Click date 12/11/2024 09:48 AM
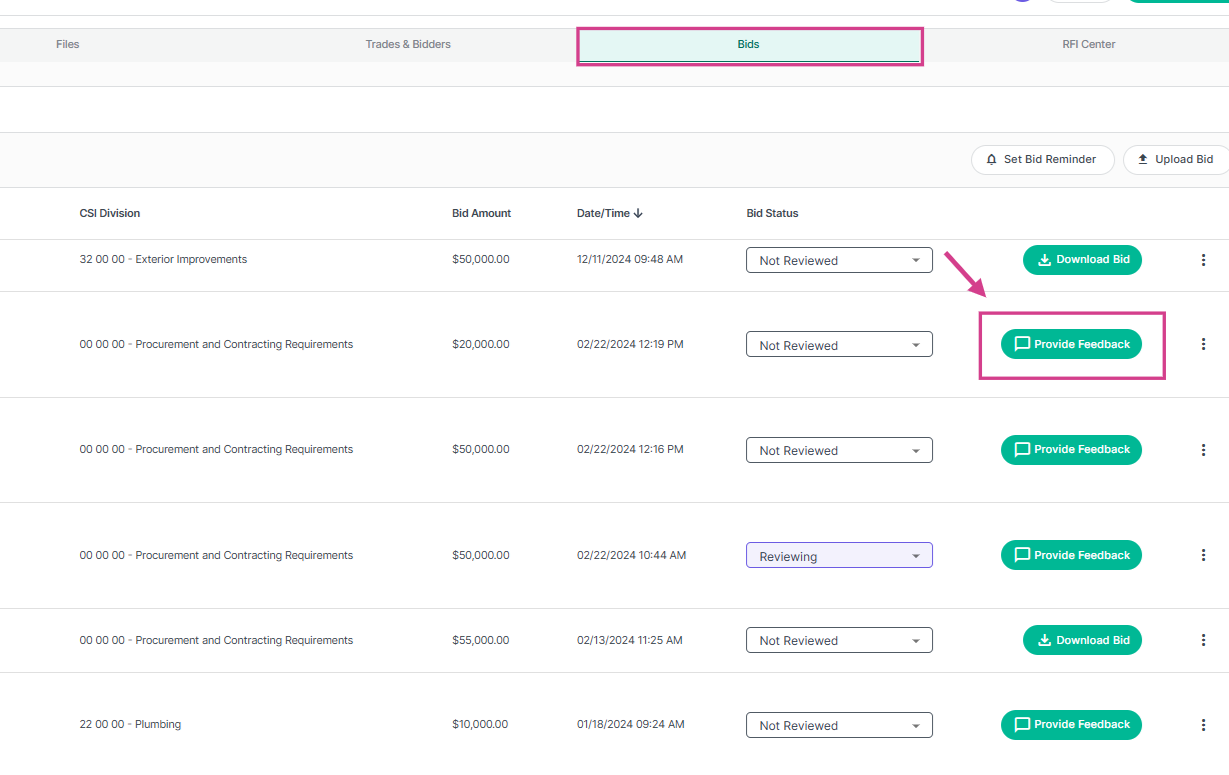The height and width of the screenshot is (775, 1229). point(630,259)
